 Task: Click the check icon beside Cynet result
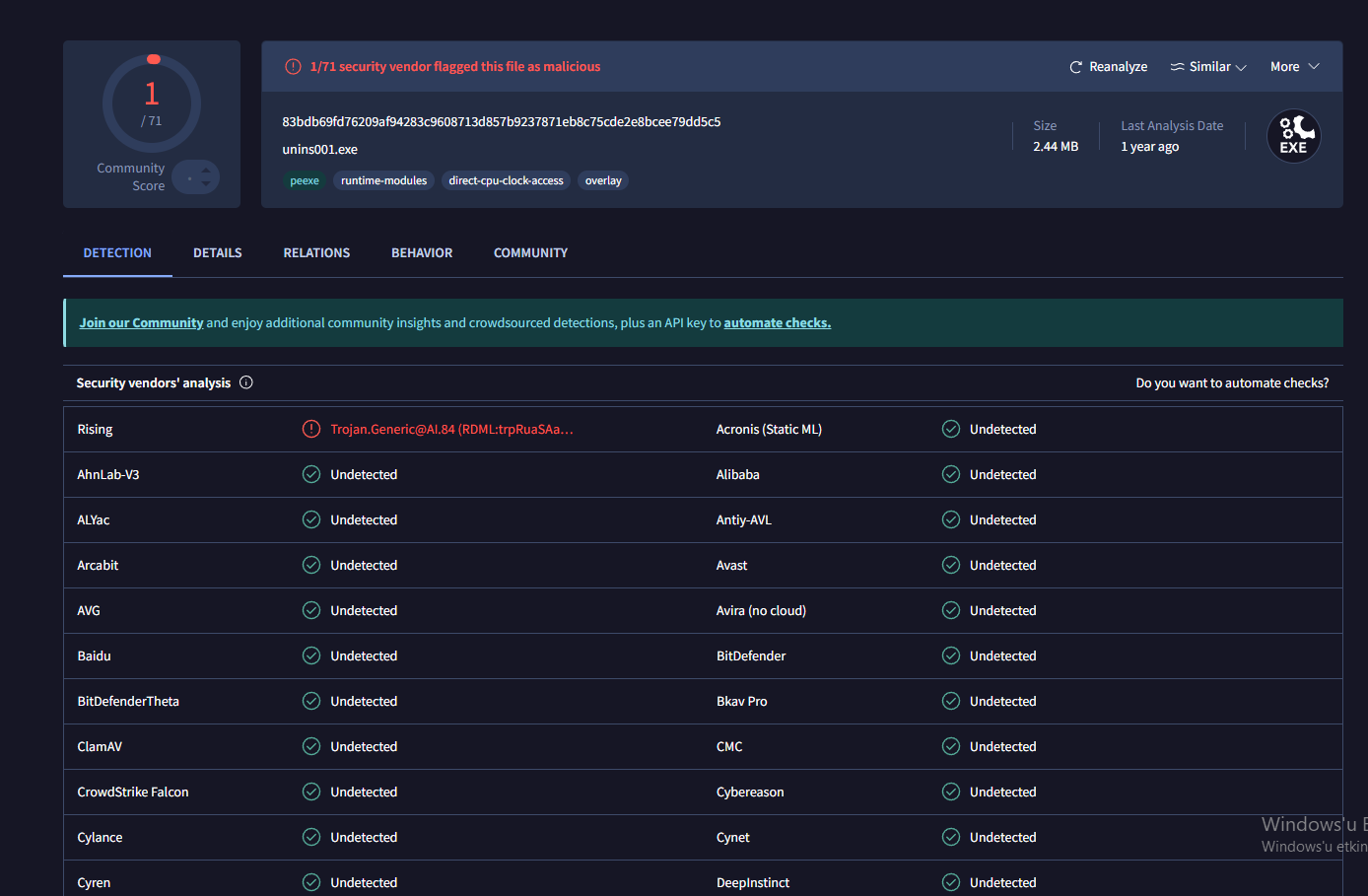click(x=951, y=837)
